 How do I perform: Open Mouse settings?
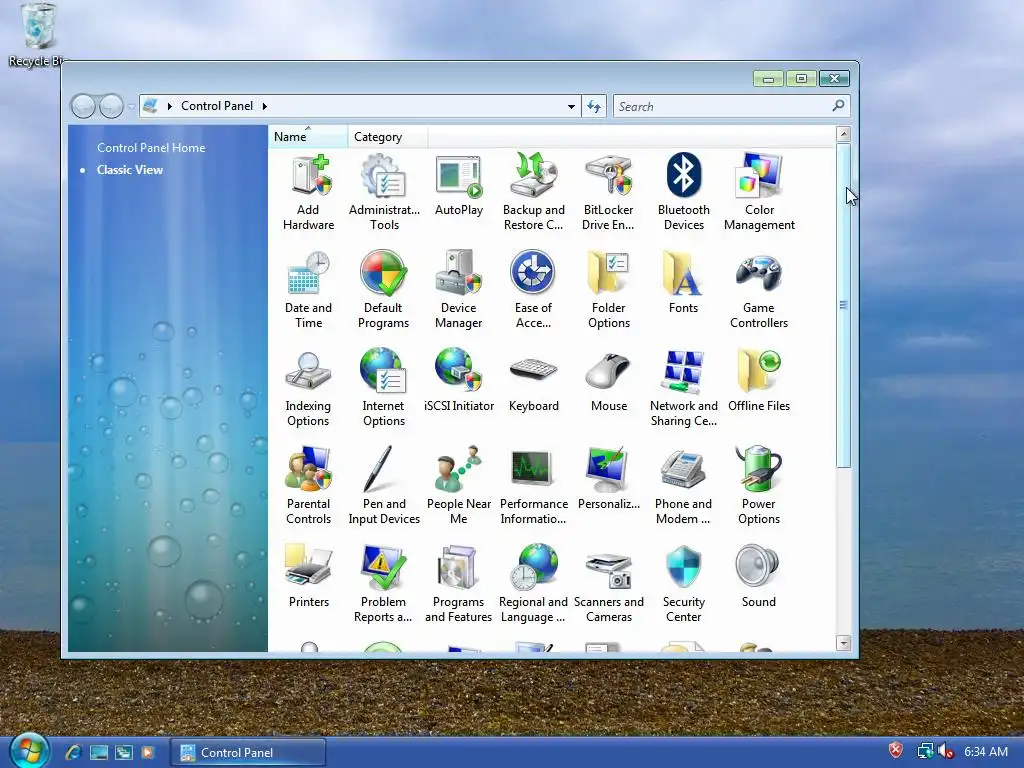pos(609,381)
